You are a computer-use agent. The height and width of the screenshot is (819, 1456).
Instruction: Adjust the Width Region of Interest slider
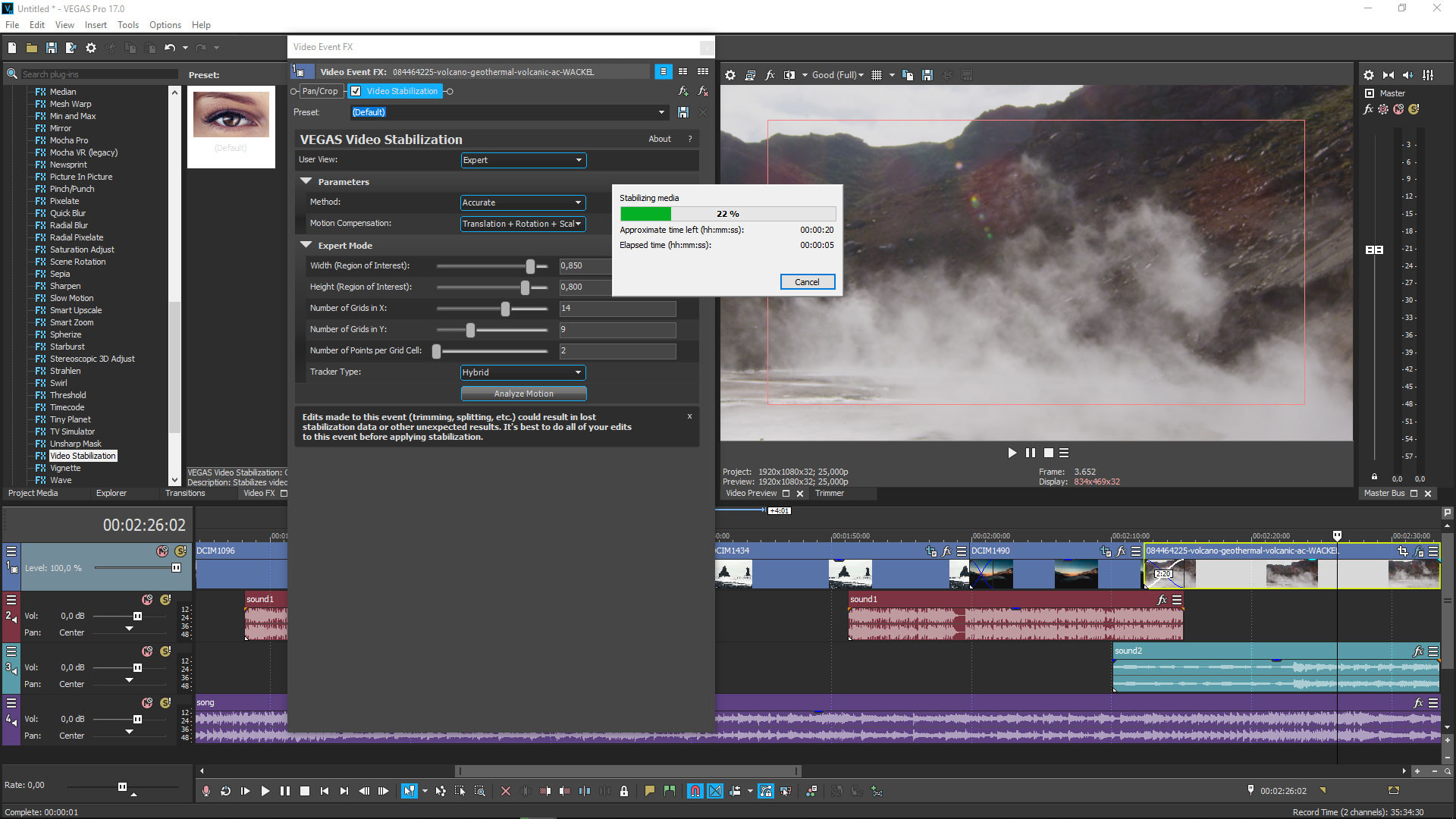[530, 265]
